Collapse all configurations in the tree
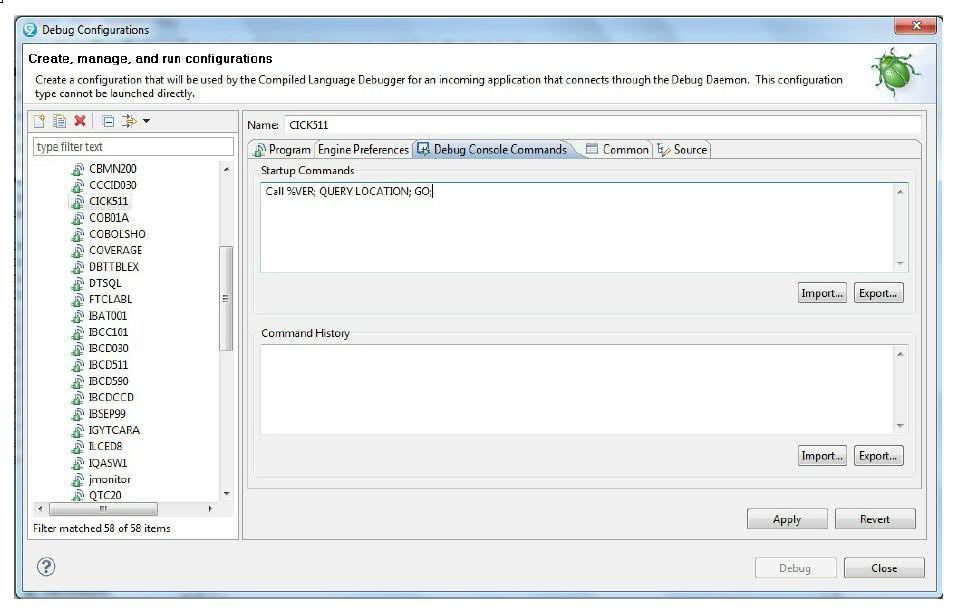 point(108,121)
